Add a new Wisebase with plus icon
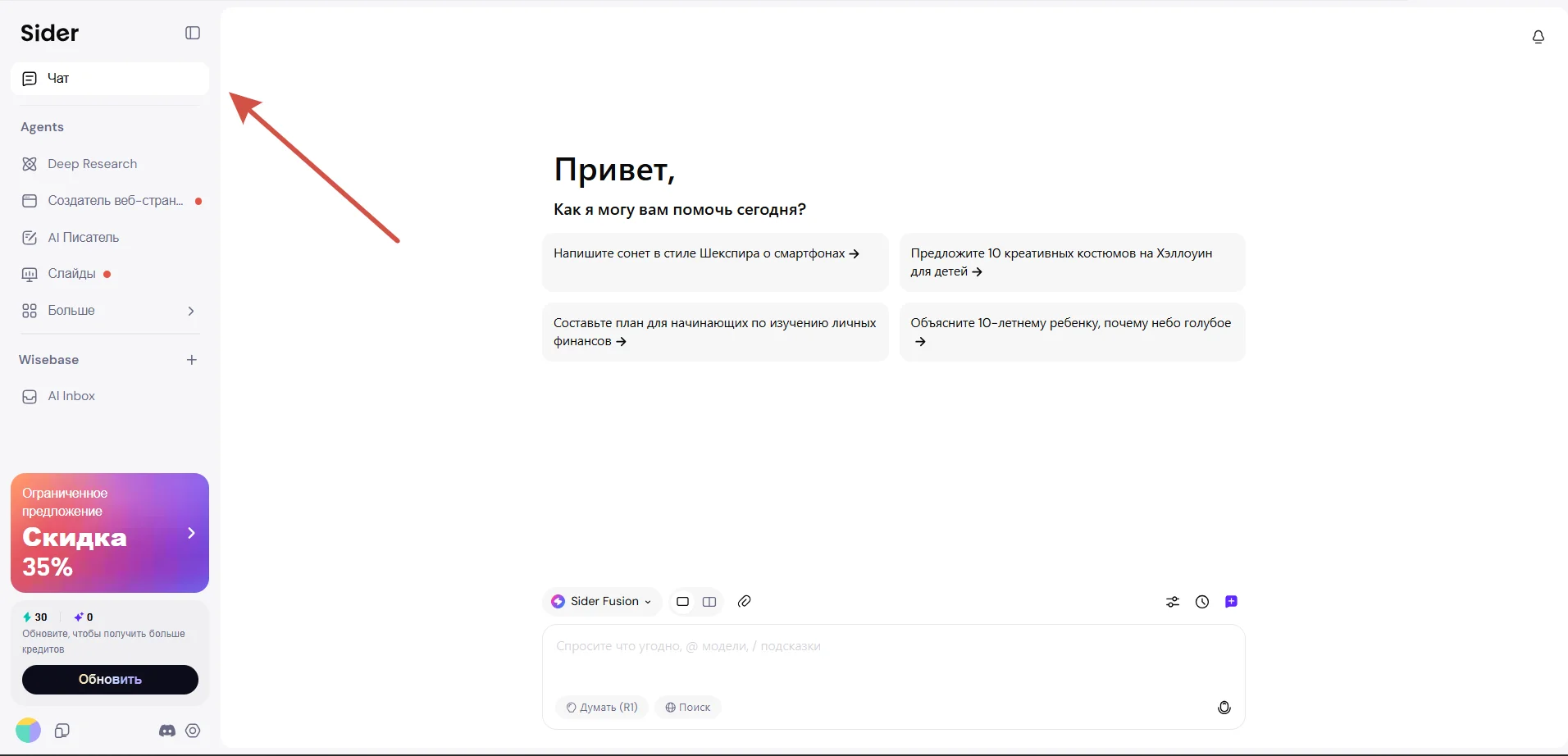This screenshot has height=756, width=1568. tap(192, 360)
